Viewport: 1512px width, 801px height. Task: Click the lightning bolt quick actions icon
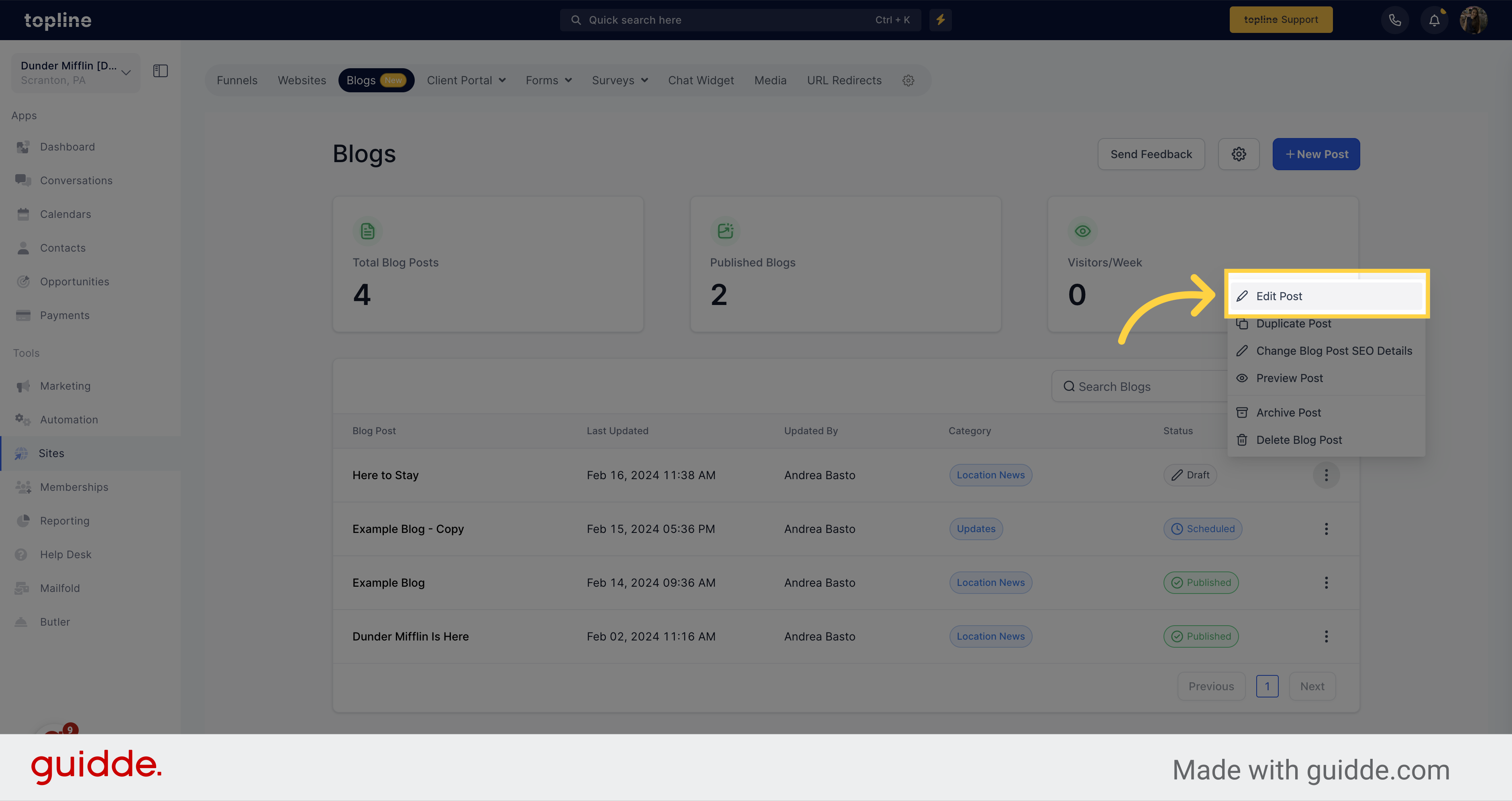[x=940, y=20]
